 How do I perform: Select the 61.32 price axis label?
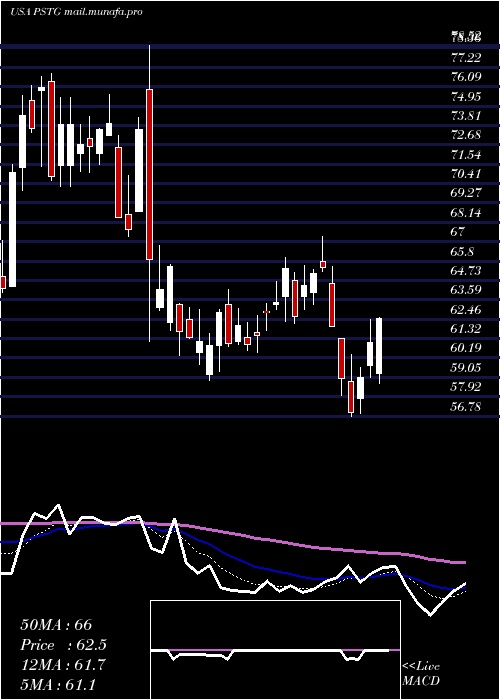coord(466,329)
